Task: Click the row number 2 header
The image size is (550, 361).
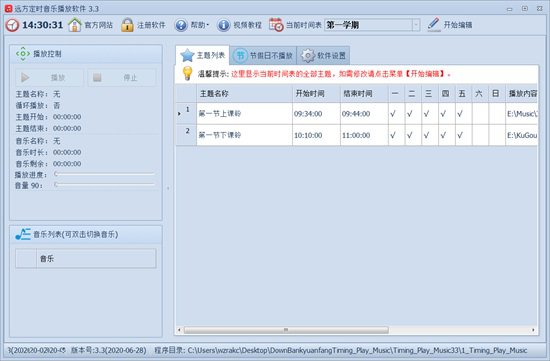Action: [x=186, y=135]
